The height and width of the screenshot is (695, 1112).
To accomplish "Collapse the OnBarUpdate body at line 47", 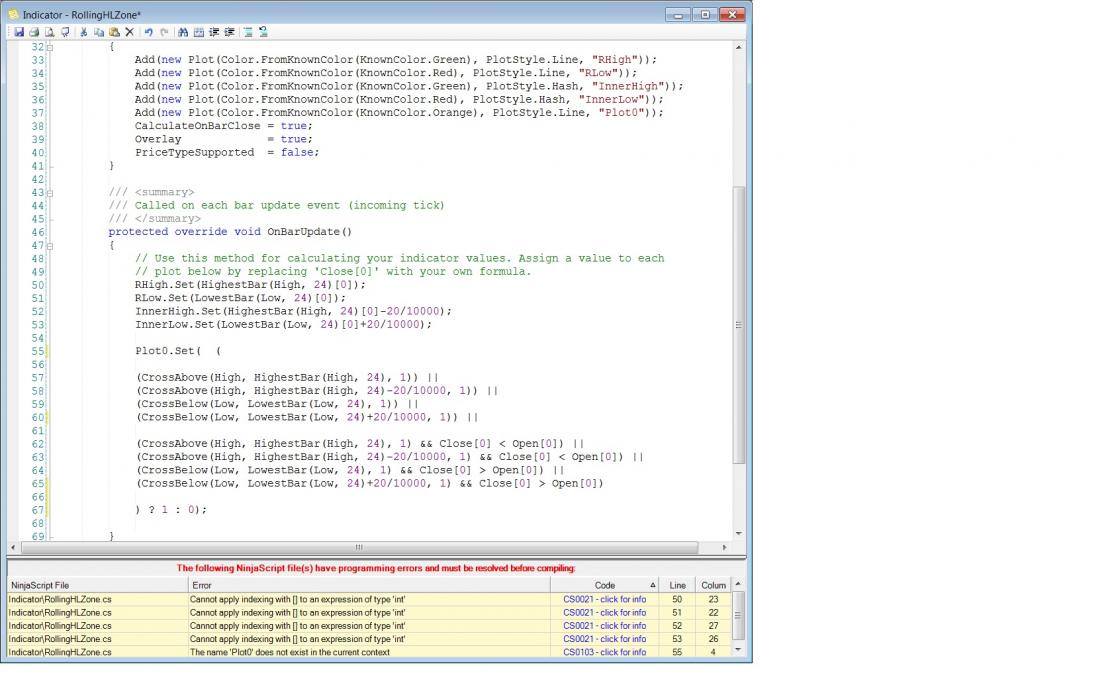I will point(51,245).
